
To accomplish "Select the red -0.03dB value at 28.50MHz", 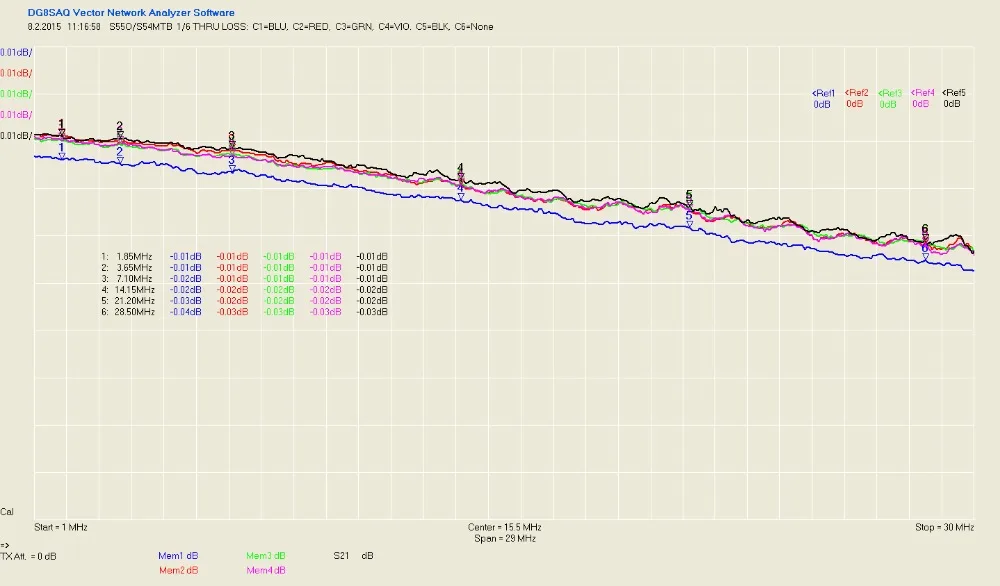I will click(x=232, y=312).
